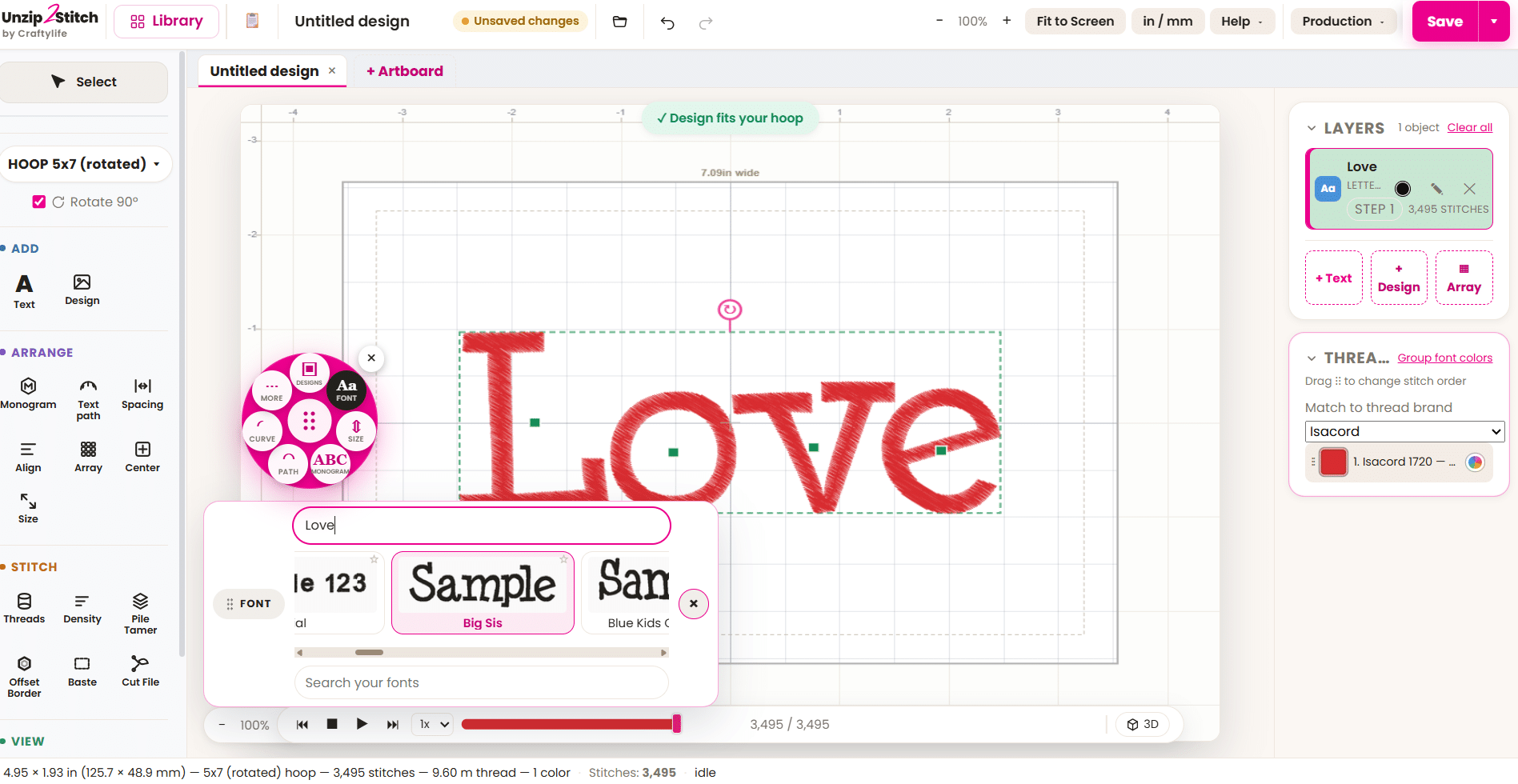Click Fit to Screen button
This screenshot has height=784, width=1518.
[x=1075, y=21]
